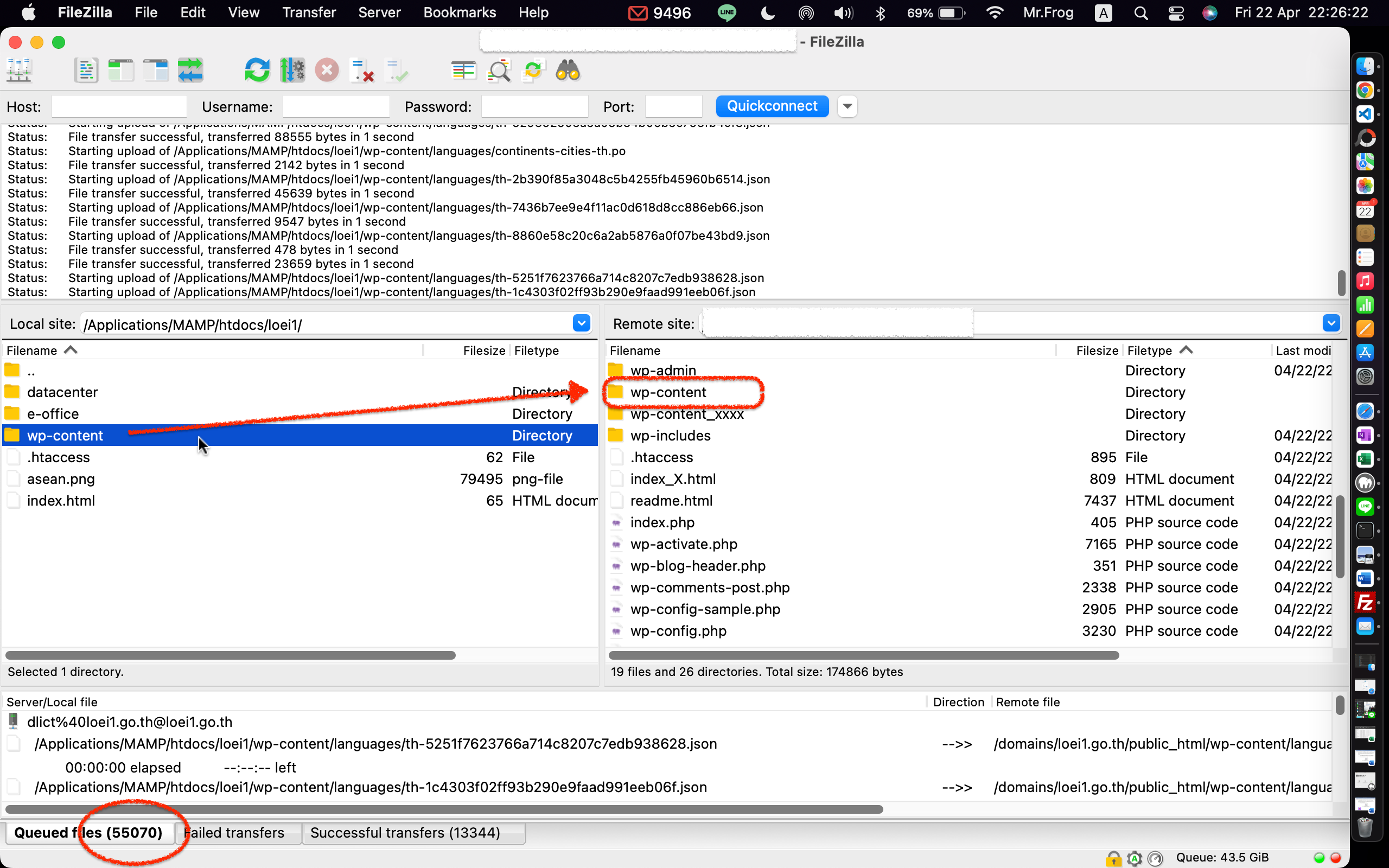
Task: Toggle synchronized browsing icon
Action: (533, 71)
